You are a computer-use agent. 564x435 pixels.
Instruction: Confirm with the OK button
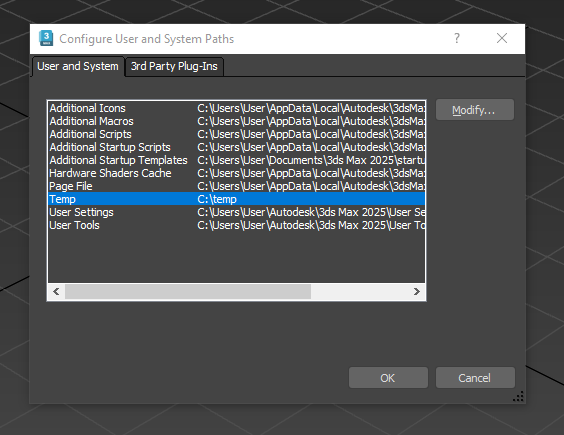coord(388,378)
